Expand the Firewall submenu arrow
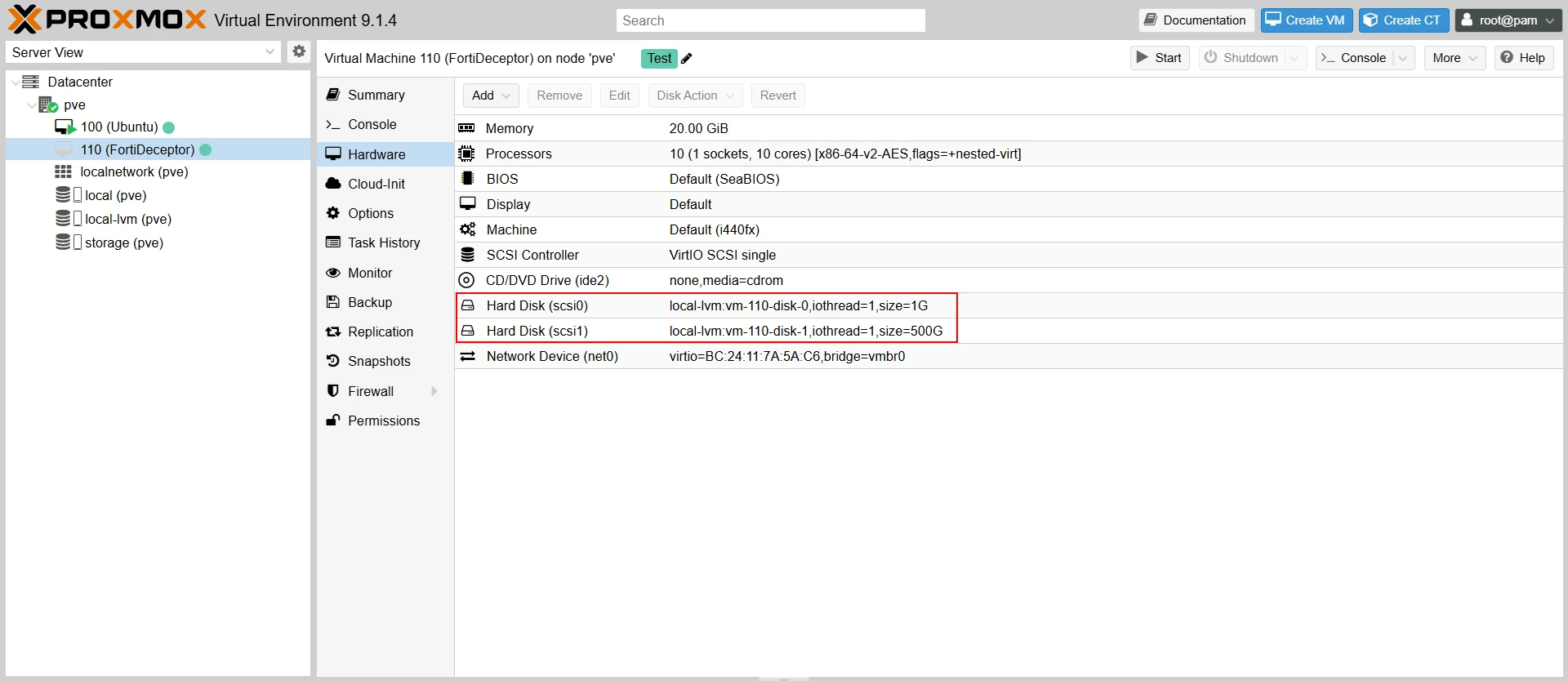The width and height of the screenshot is (1568, 681). [434, 391]
